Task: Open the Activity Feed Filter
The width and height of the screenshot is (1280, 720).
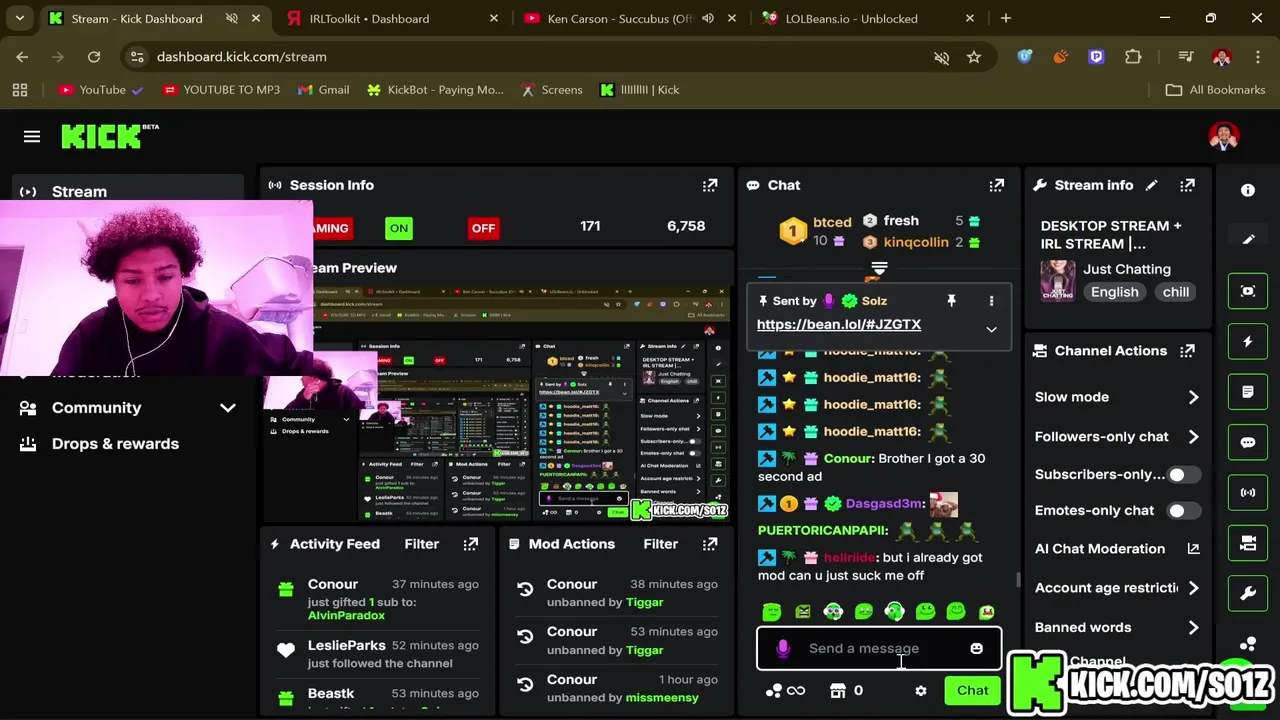Action: pyautogui.click(x=421, y=544)
